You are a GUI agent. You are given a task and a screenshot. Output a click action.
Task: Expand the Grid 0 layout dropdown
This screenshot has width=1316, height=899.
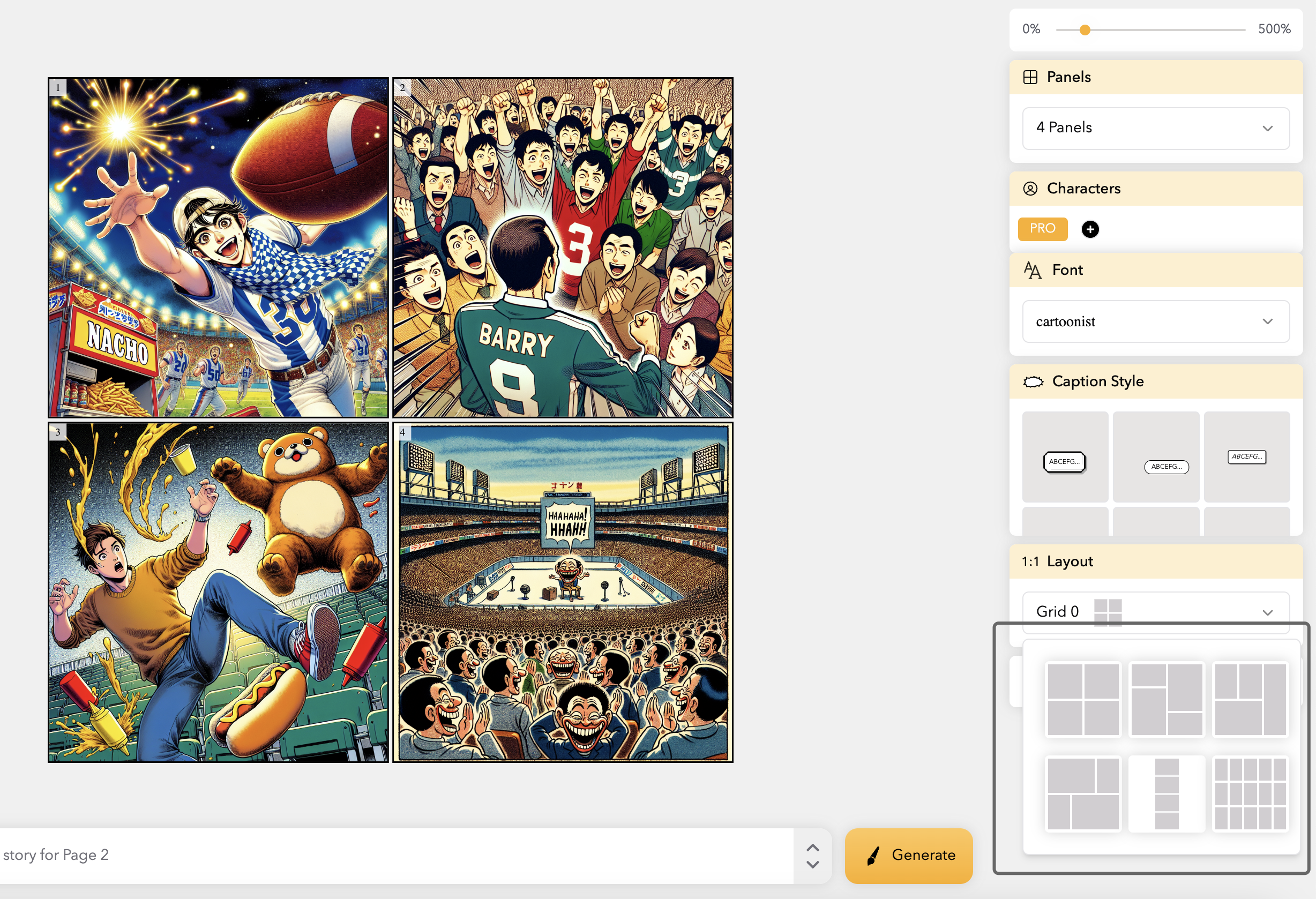1155,611
